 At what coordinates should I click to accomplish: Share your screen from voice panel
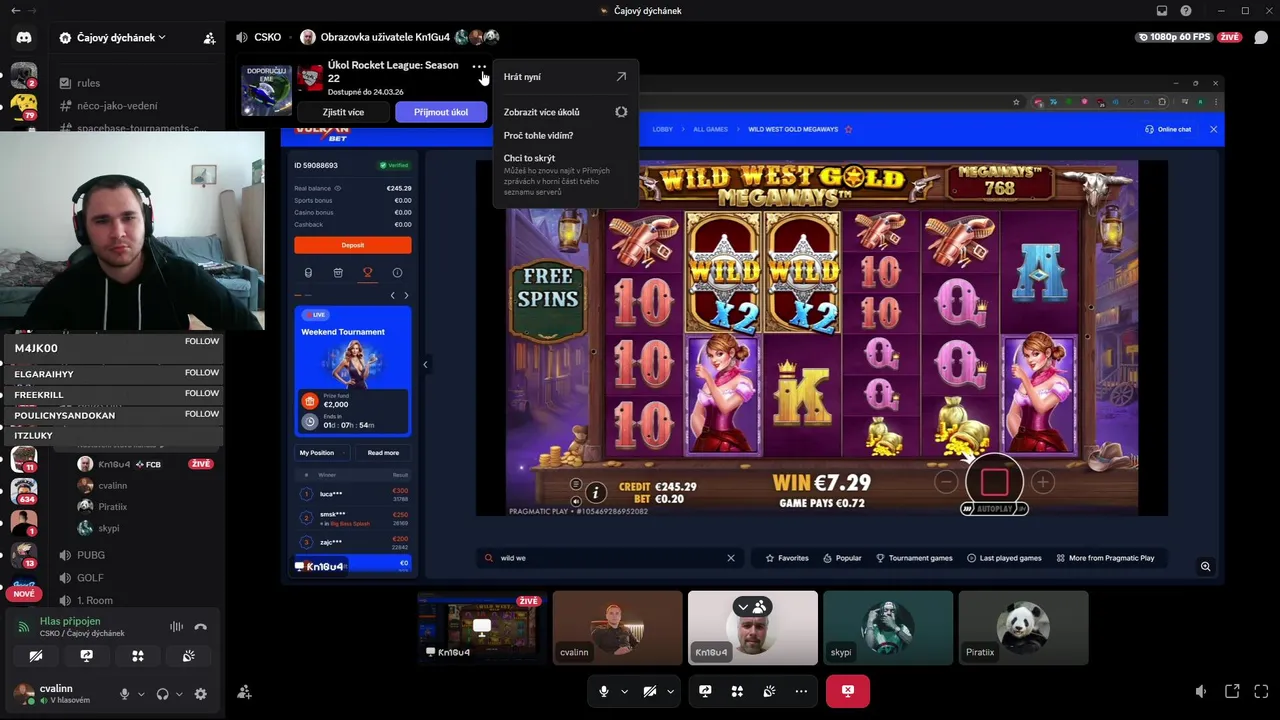click(x=87, y=656)
